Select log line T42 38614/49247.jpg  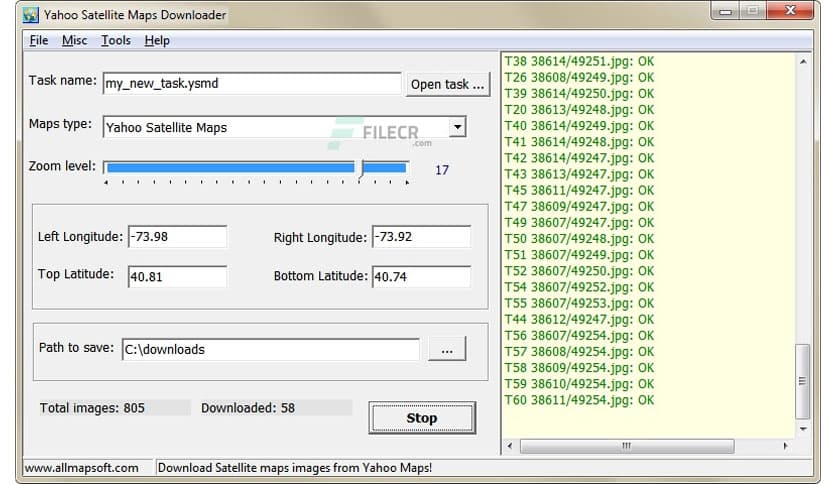pyautogui.click(x=579, y=158)
